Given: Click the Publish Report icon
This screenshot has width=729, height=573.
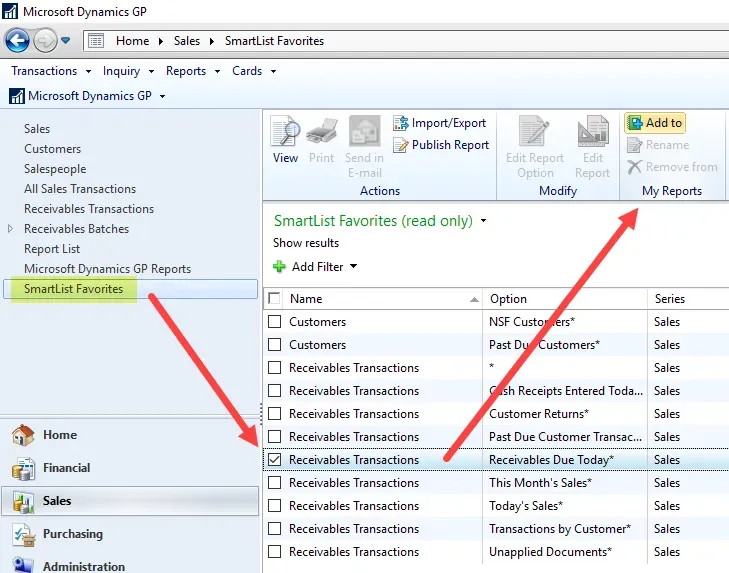Looking at the screenshot, I should [x=401, y=145].
